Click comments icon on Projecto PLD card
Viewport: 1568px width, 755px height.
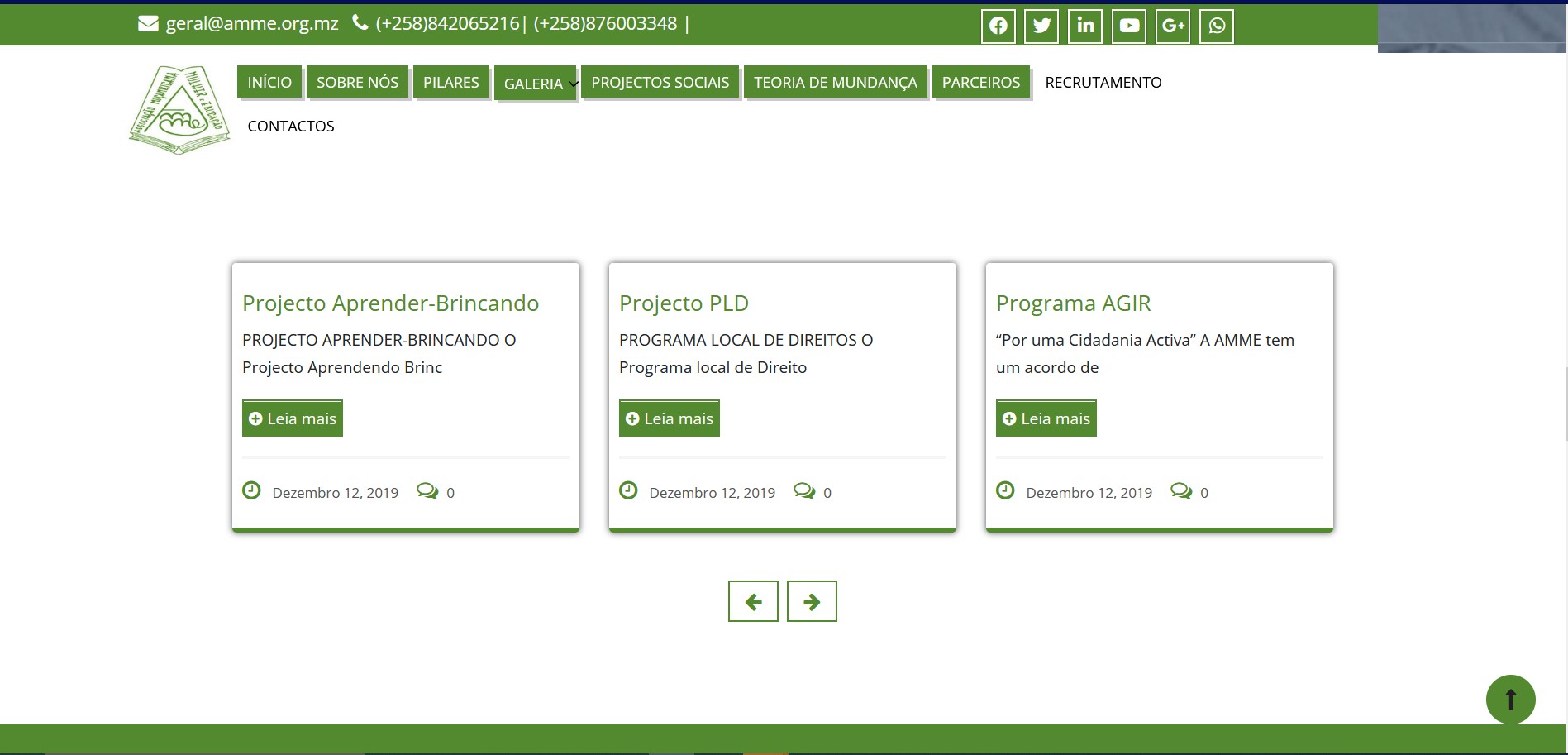coord(804,491)
